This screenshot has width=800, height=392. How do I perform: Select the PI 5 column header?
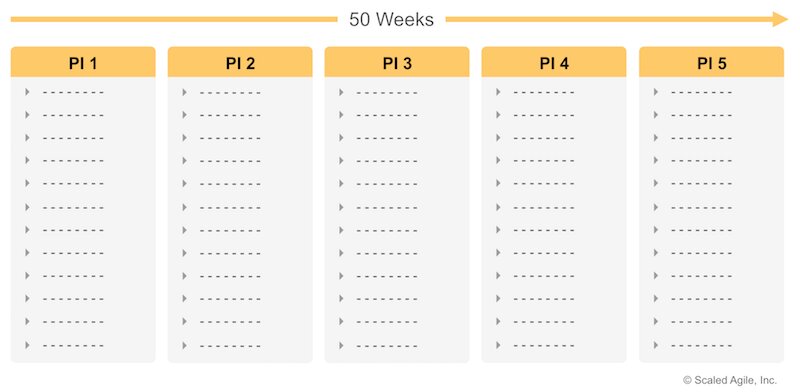click(711, 62)
